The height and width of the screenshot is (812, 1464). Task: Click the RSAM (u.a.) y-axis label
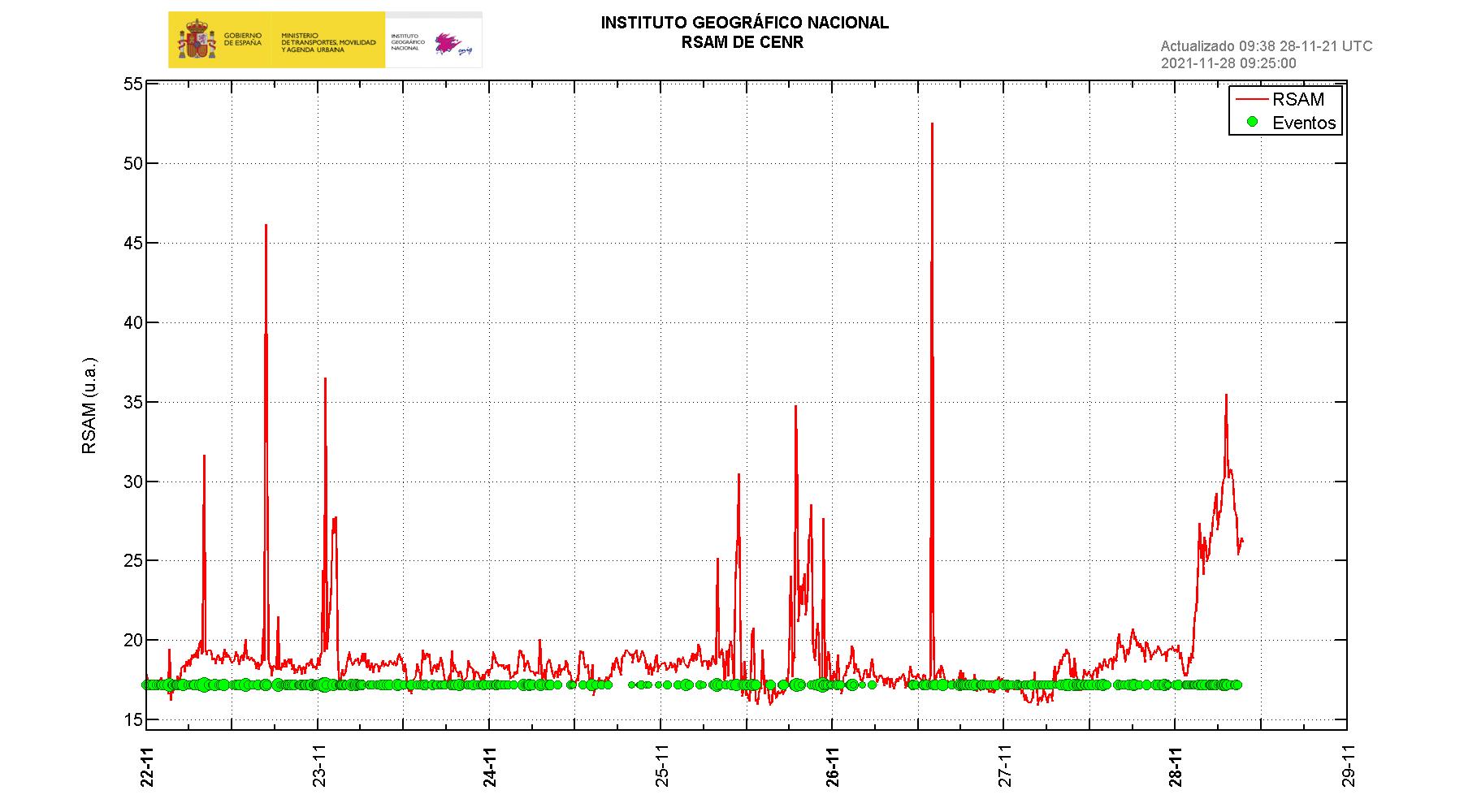[89, 405]
